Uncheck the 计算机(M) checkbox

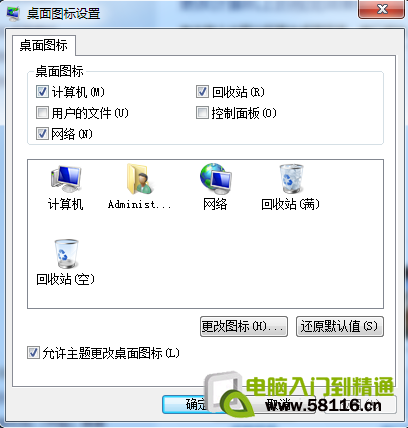click(42, 92)
